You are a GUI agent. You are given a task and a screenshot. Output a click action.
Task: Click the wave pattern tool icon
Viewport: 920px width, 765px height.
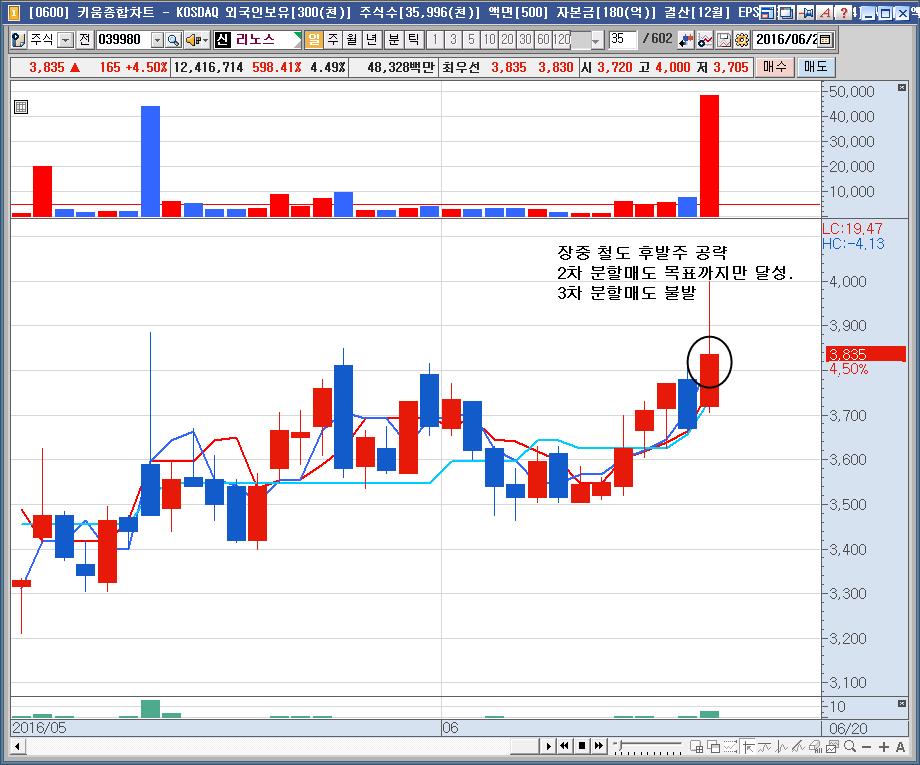[782, 746]
